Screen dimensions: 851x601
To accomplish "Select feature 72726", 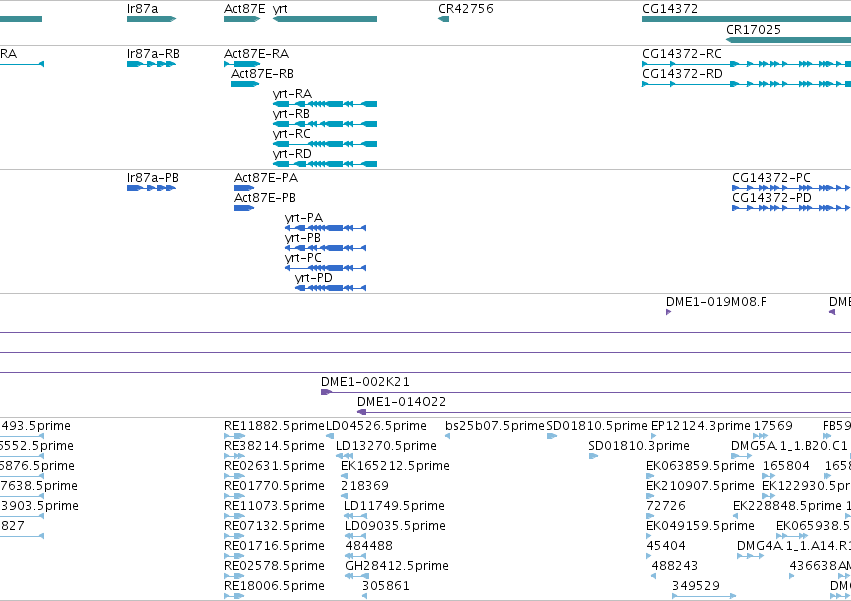I will pos(650,516).
